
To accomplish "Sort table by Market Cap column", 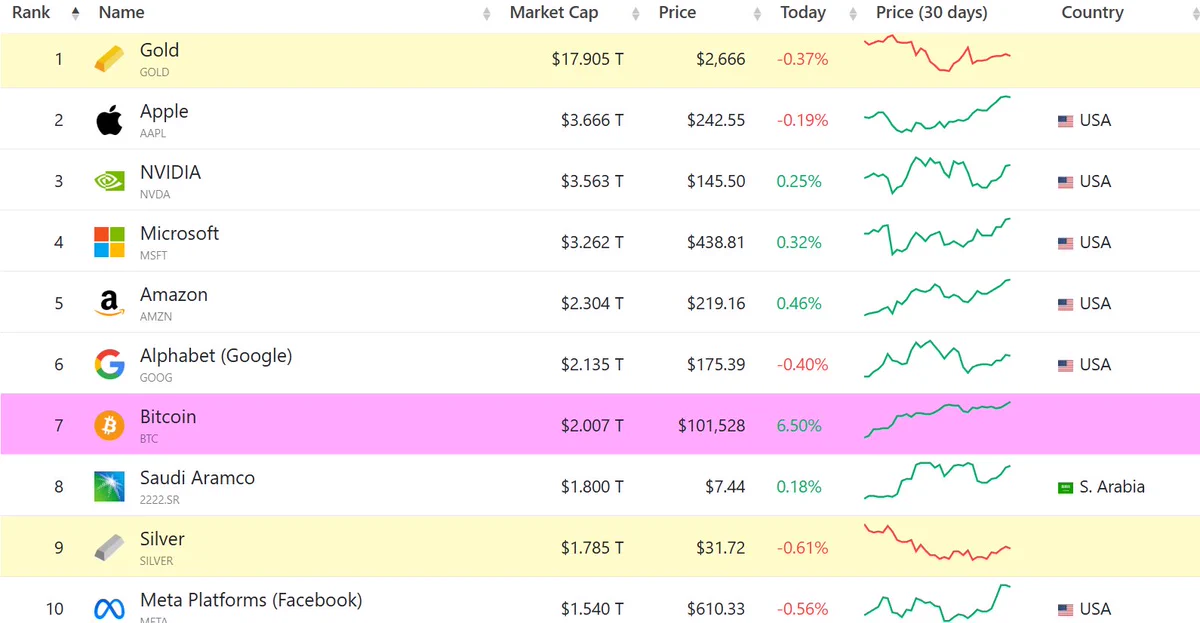I will tap(554, 13).
